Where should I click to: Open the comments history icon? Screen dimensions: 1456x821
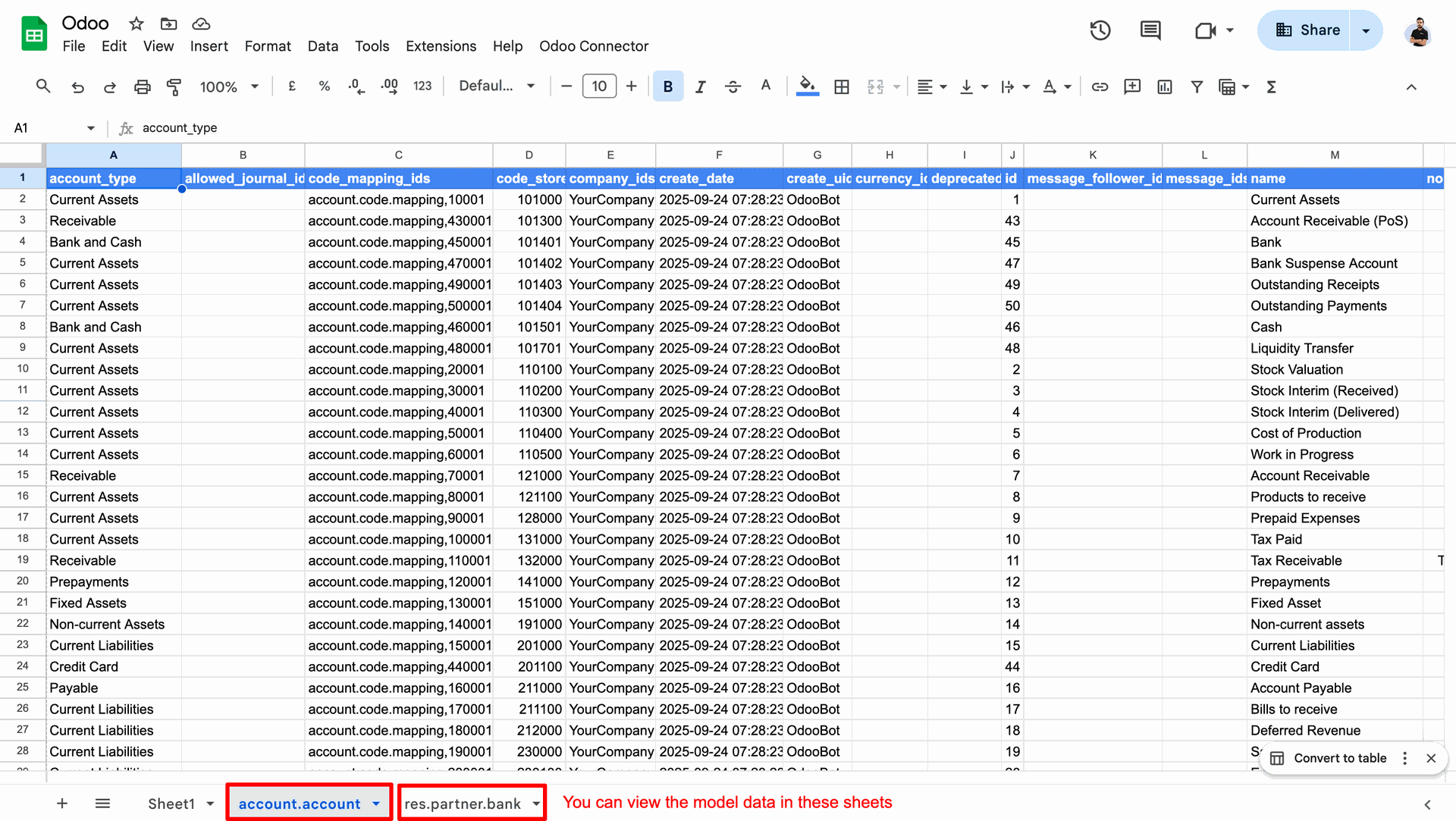pyautogui.click(x=1150, y=30)
